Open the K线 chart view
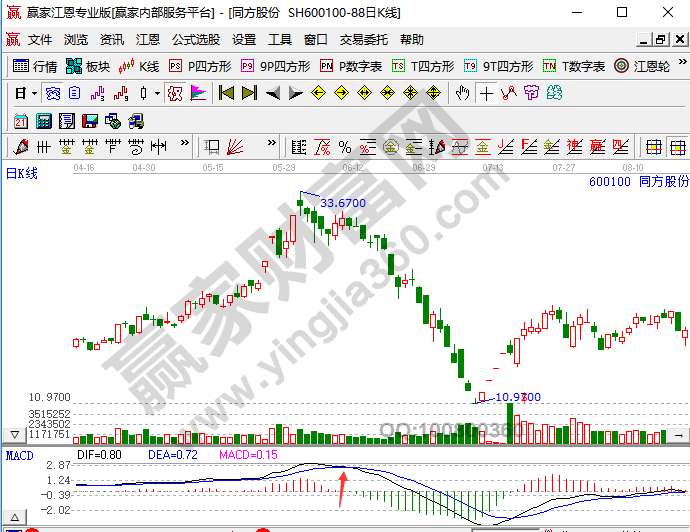This screenshot has height=532, width=690. pos(139,66)
